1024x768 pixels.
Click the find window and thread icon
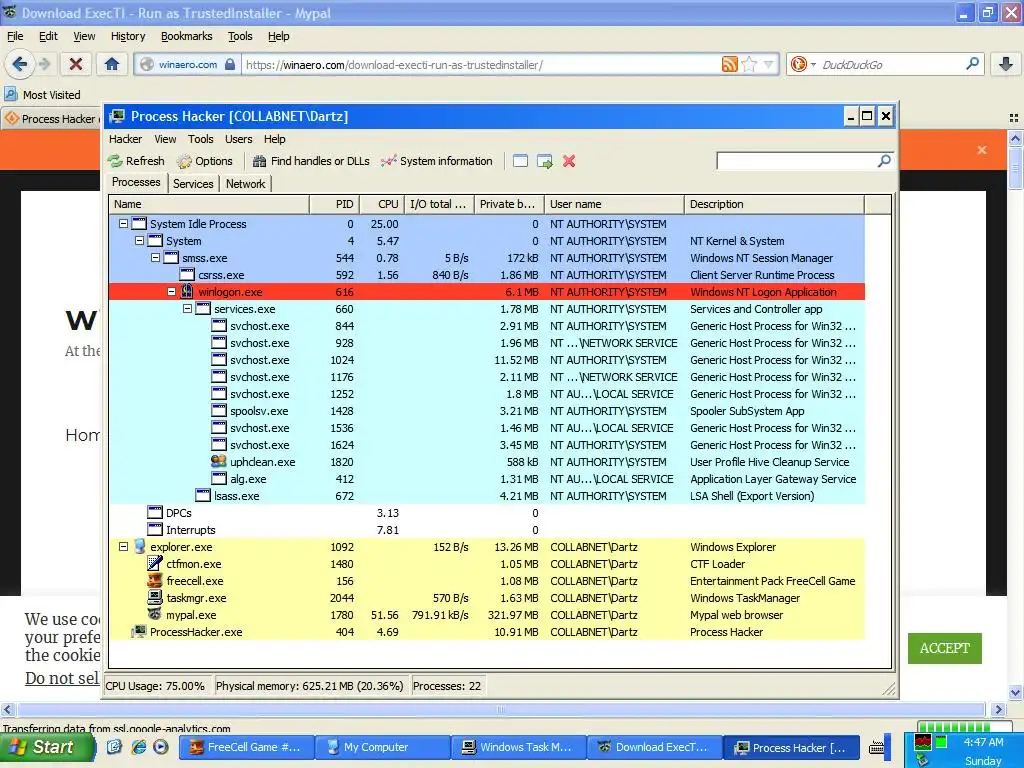pyautogui.click(x=545, y=161)
